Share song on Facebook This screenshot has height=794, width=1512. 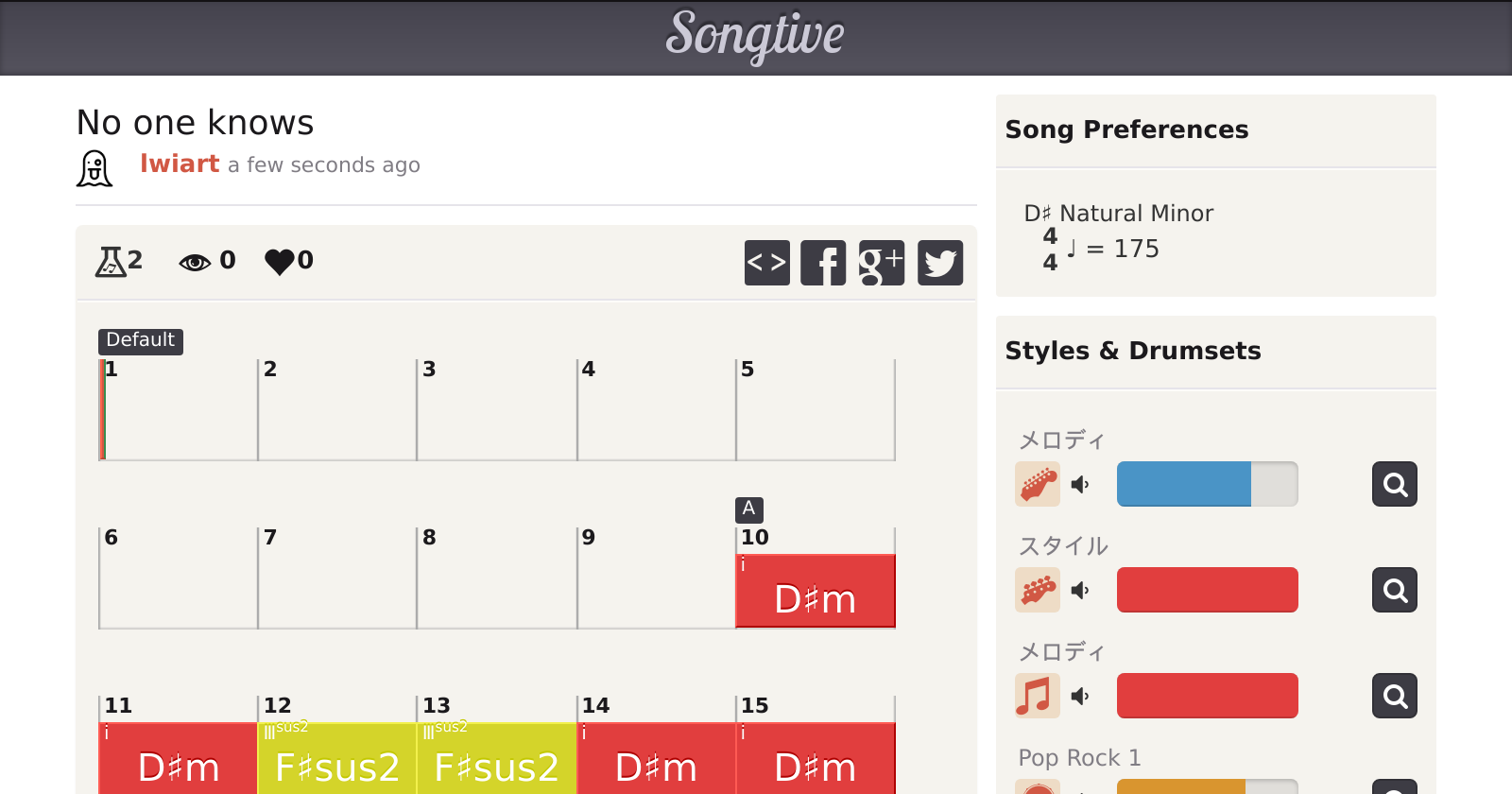click(823, 263)
